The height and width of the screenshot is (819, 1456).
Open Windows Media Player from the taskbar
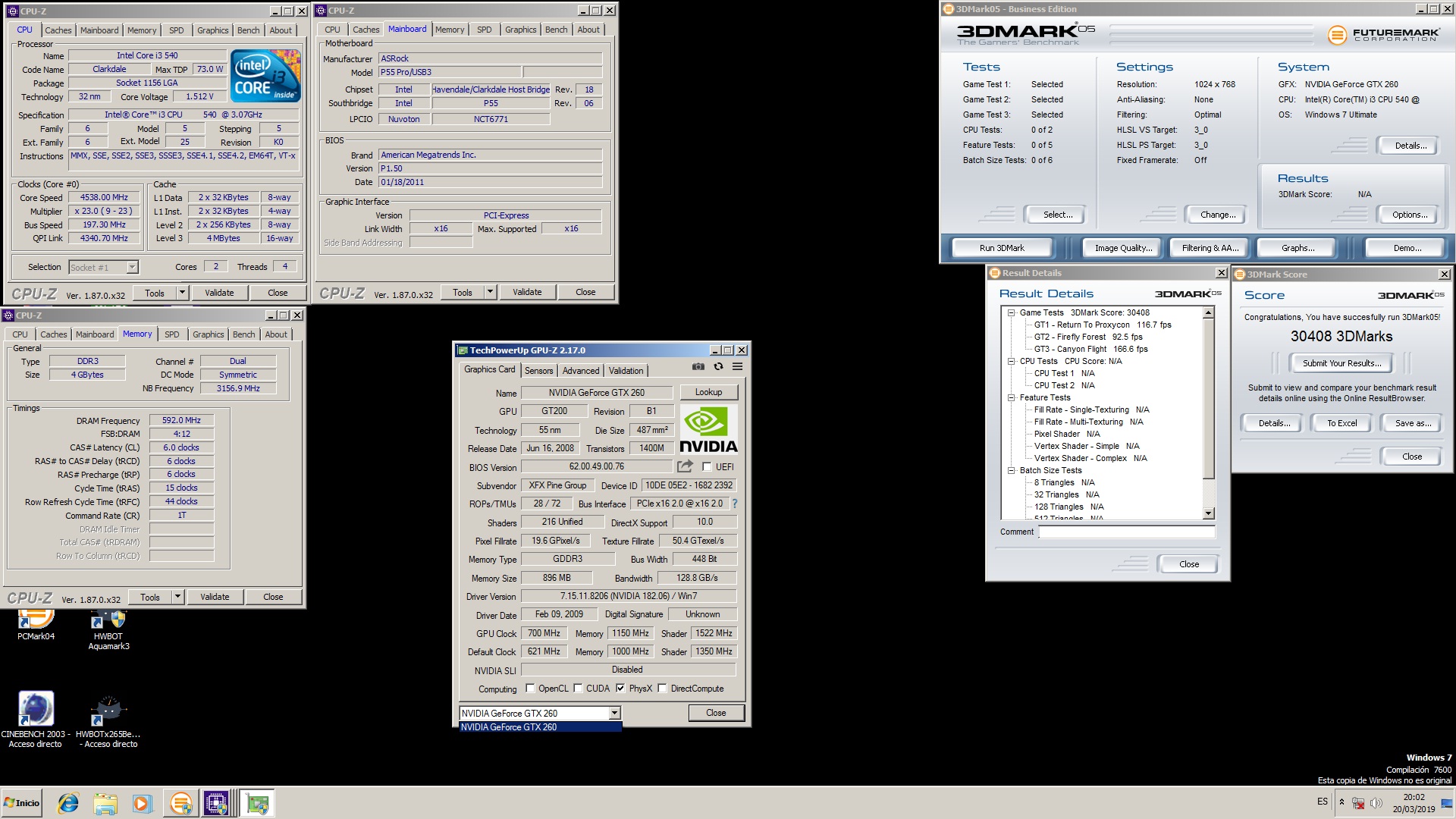[142, 803]
